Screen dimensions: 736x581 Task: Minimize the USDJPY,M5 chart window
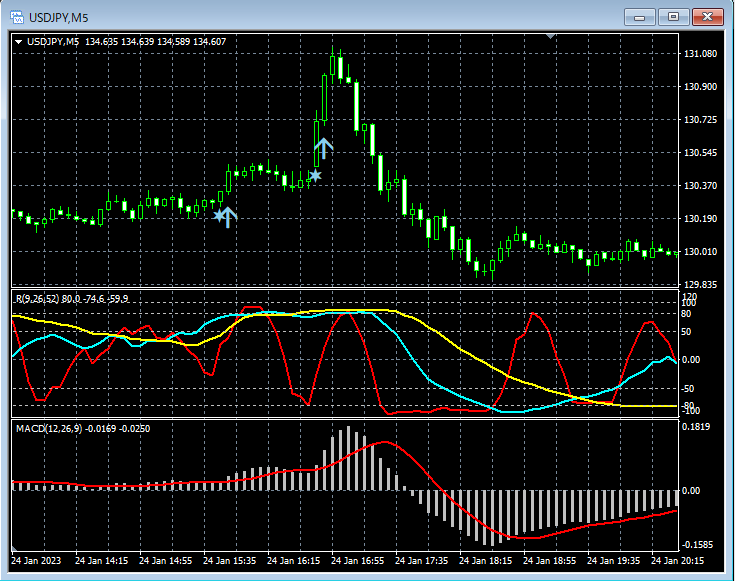(639, 17)
